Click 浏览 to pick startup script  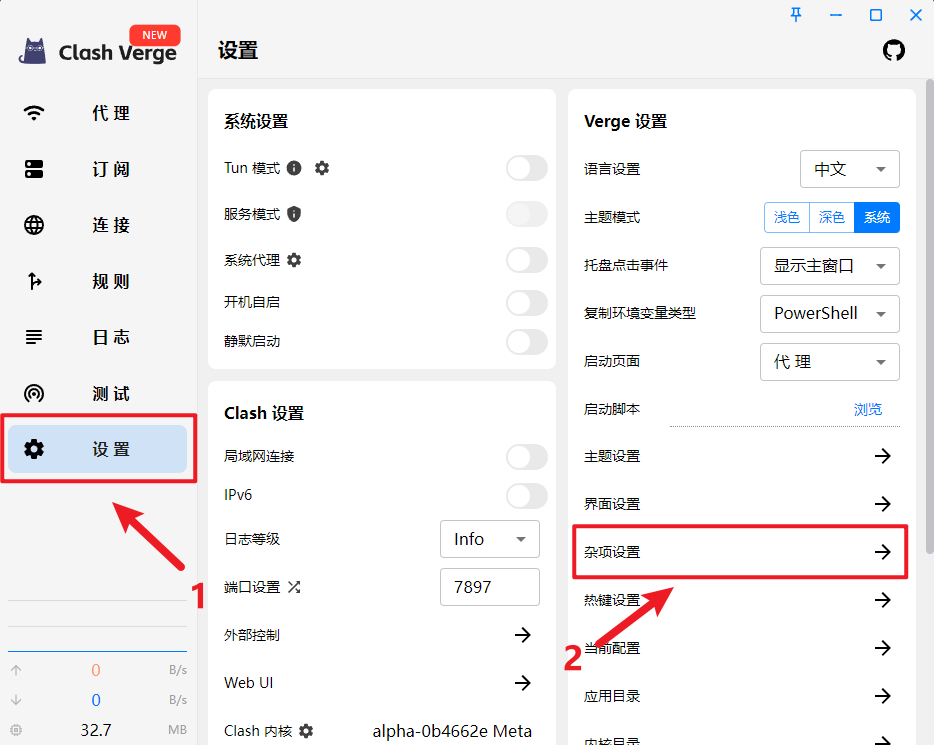pos(867,409)
